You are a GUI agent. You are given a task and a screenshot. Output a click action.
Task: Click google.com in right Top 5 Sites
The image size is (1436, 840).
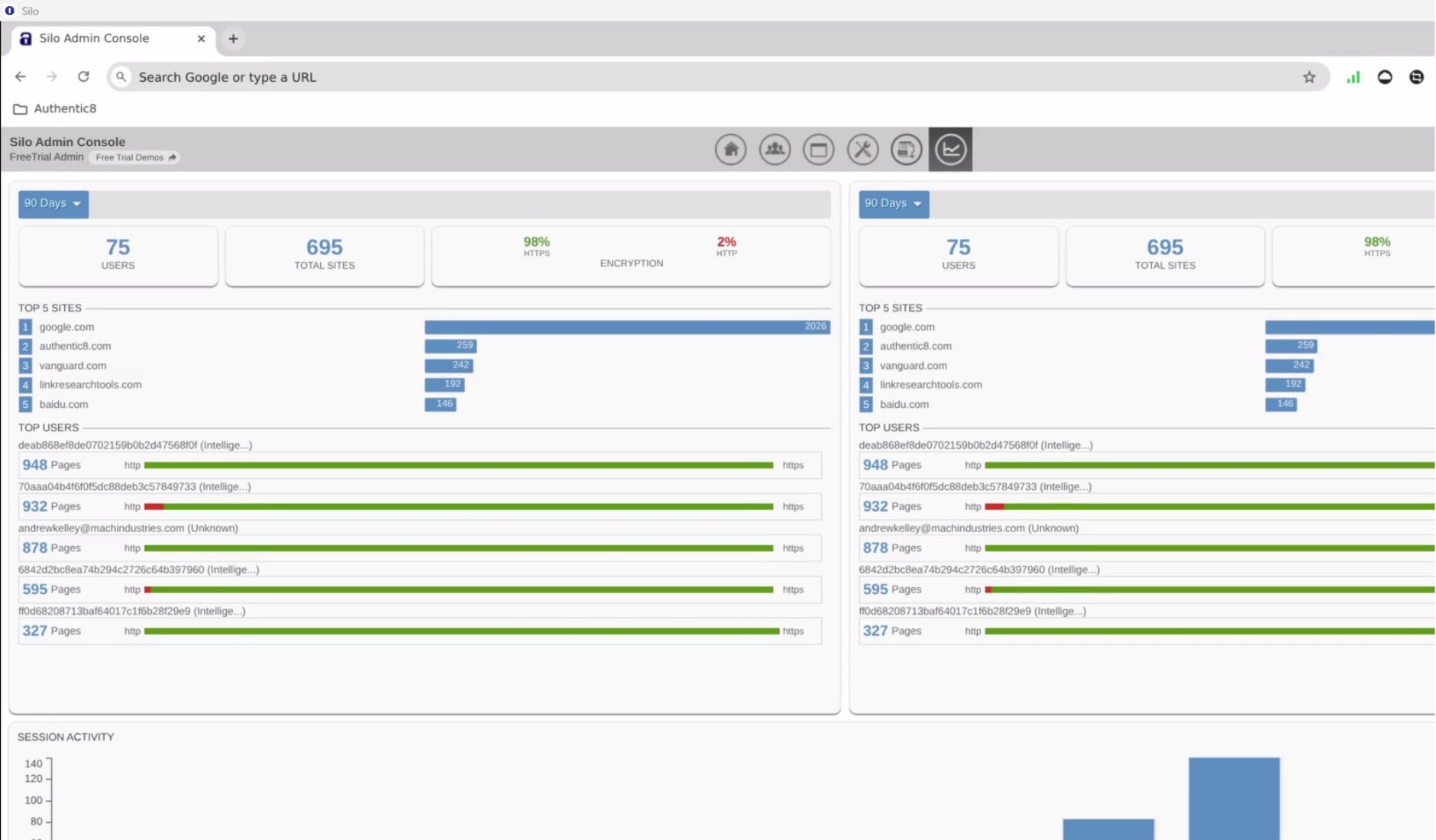pyautogui.click(x=907, y=327)
